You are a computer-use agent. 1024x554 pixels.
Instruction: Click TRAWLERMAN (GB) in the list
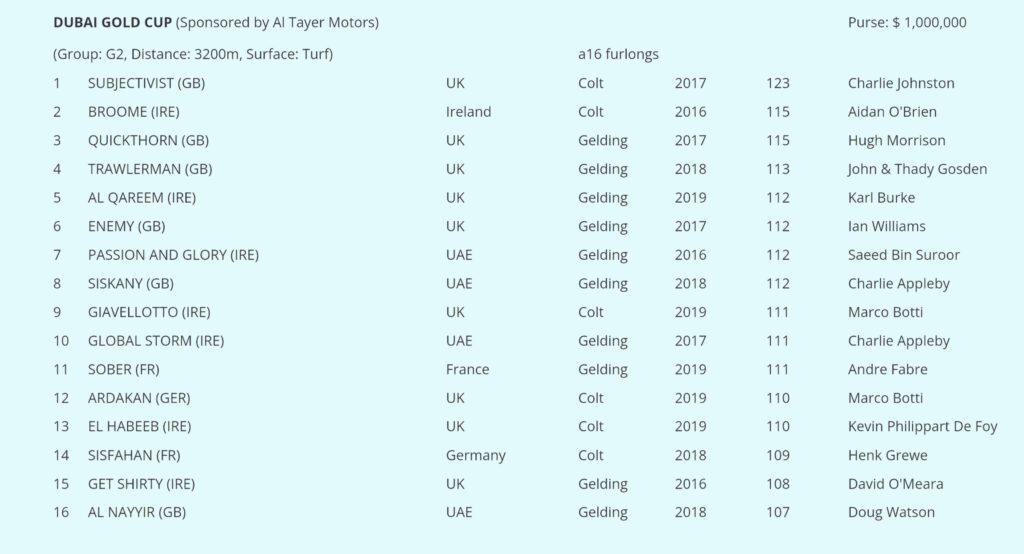tap(150, 169)
